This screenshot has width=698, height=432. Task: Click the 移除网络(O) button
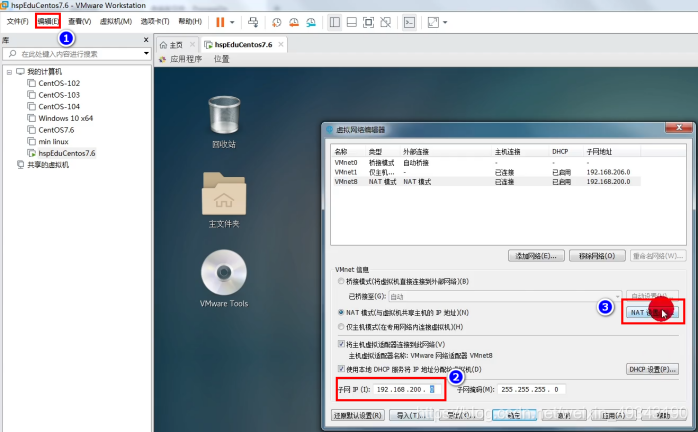point(597,256)
